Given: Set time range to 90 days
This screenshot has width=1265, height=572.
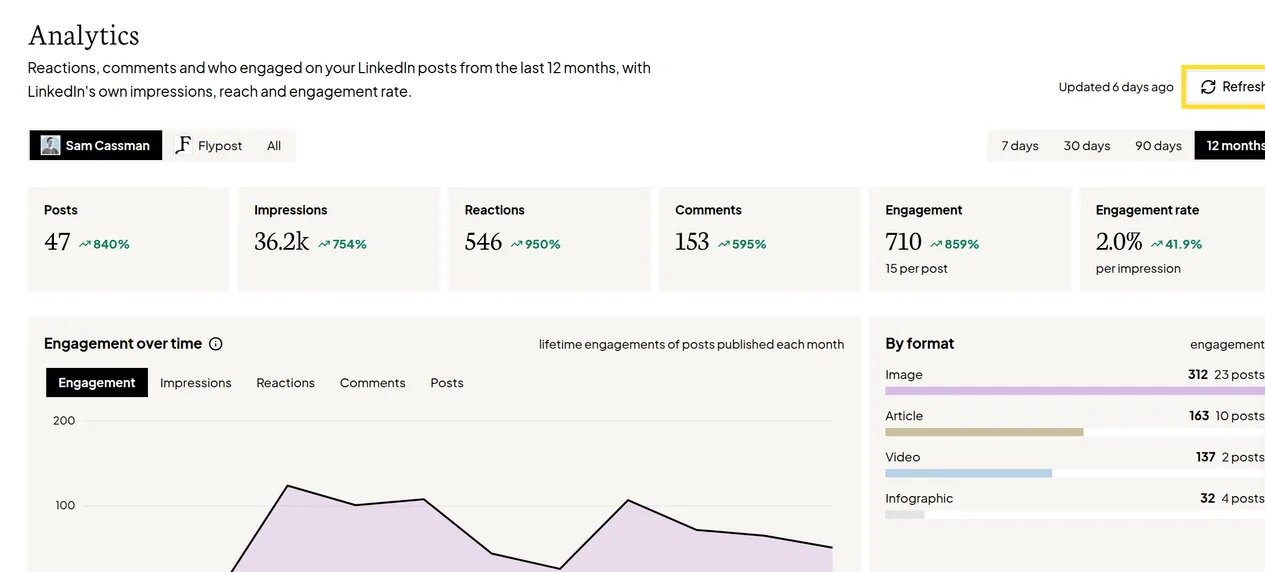Looking at the screenshot, I should click(x=1158, y=145).
